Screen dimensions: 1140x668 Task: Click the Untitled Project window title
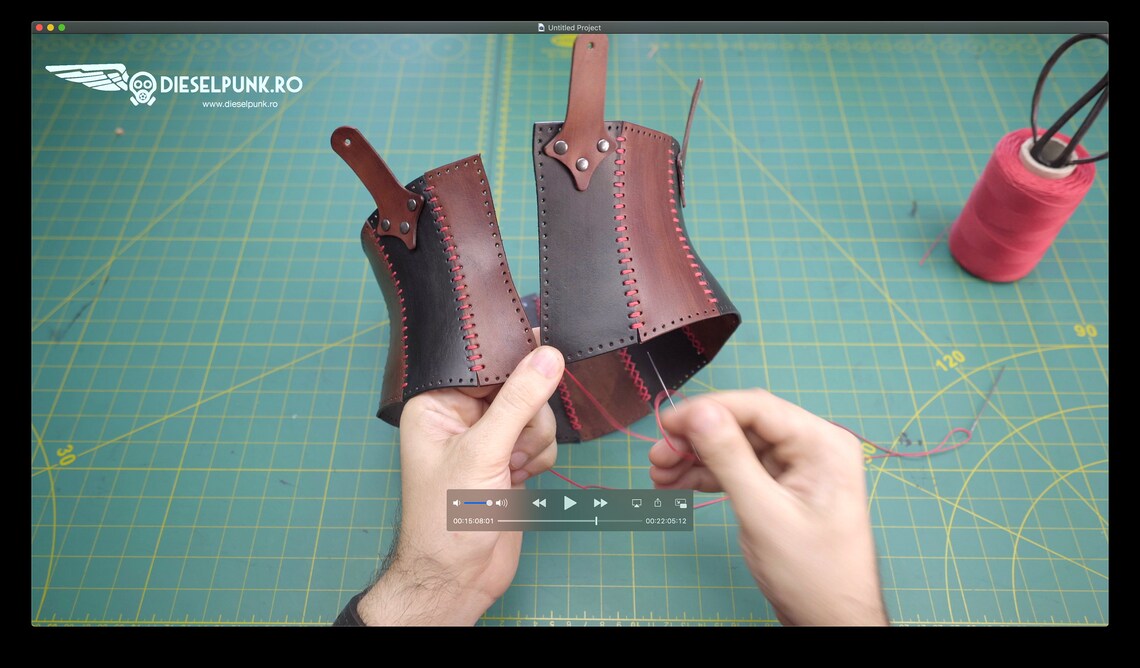click(575, 28)
